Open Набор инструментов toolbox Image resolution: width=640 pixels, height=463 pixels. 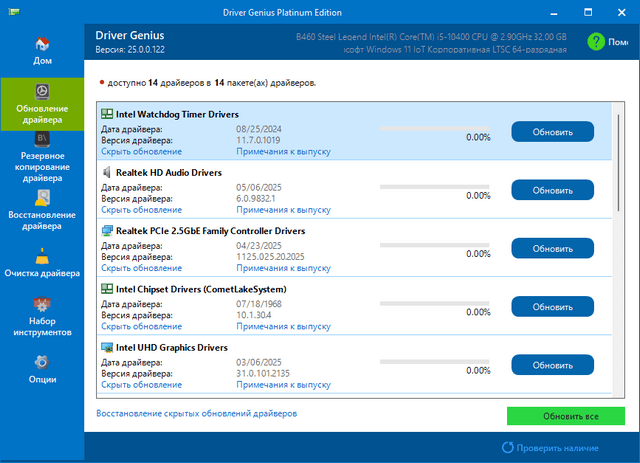click(41, 319)
